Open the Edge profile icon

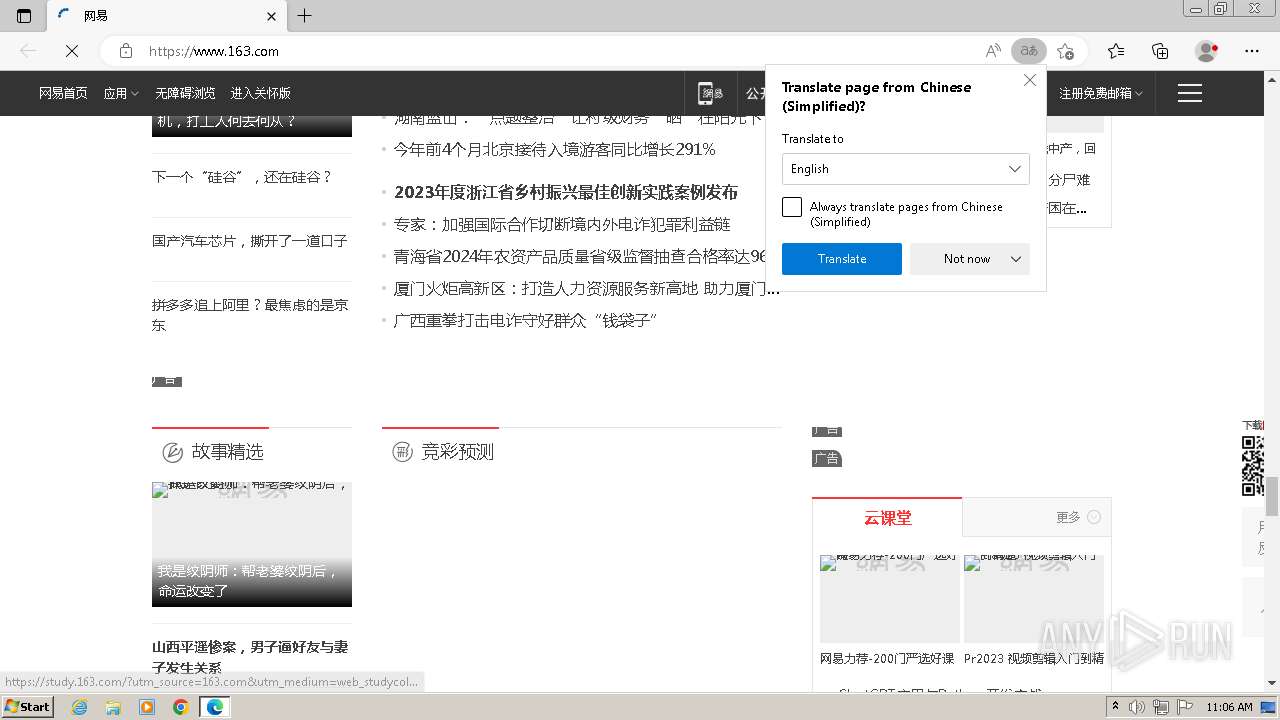tap(1207, 51)
